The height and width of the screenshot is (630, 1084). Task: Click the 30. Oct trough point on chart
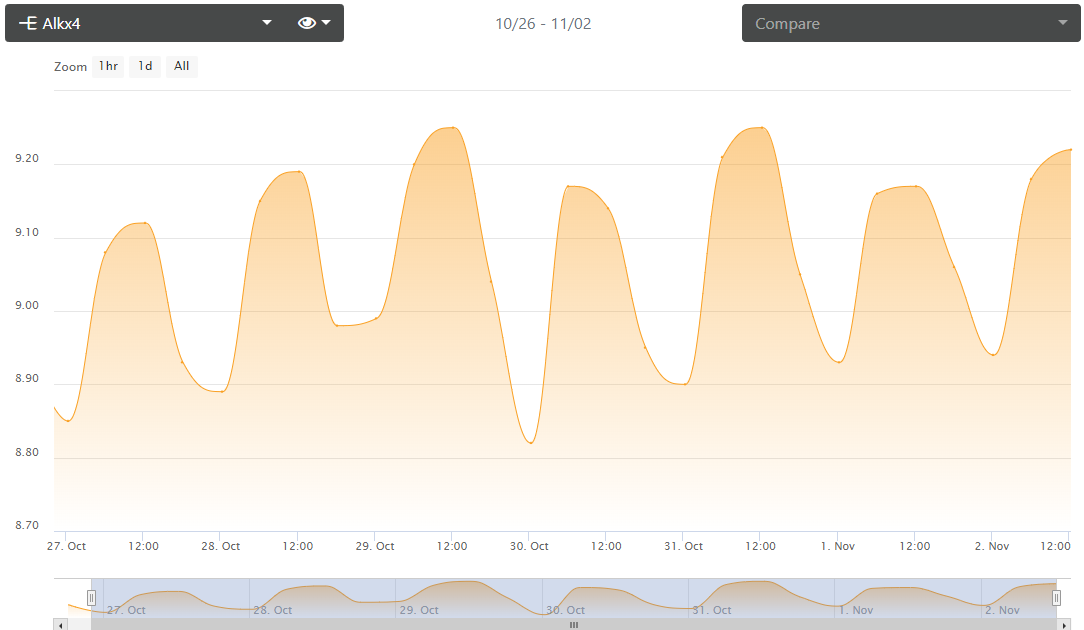coord(530,442)
